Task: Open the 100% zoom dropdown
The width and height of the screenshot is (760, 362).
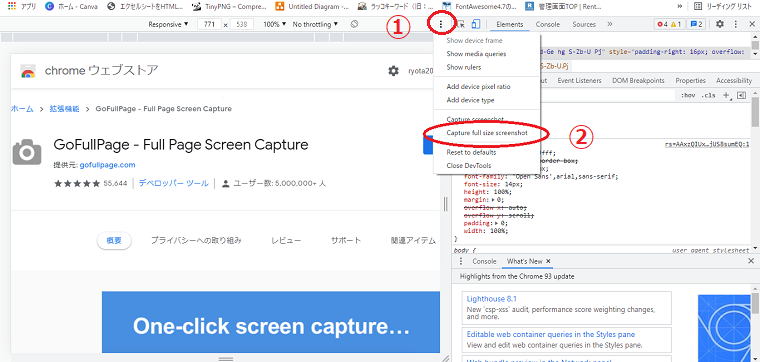Action: 274,24
